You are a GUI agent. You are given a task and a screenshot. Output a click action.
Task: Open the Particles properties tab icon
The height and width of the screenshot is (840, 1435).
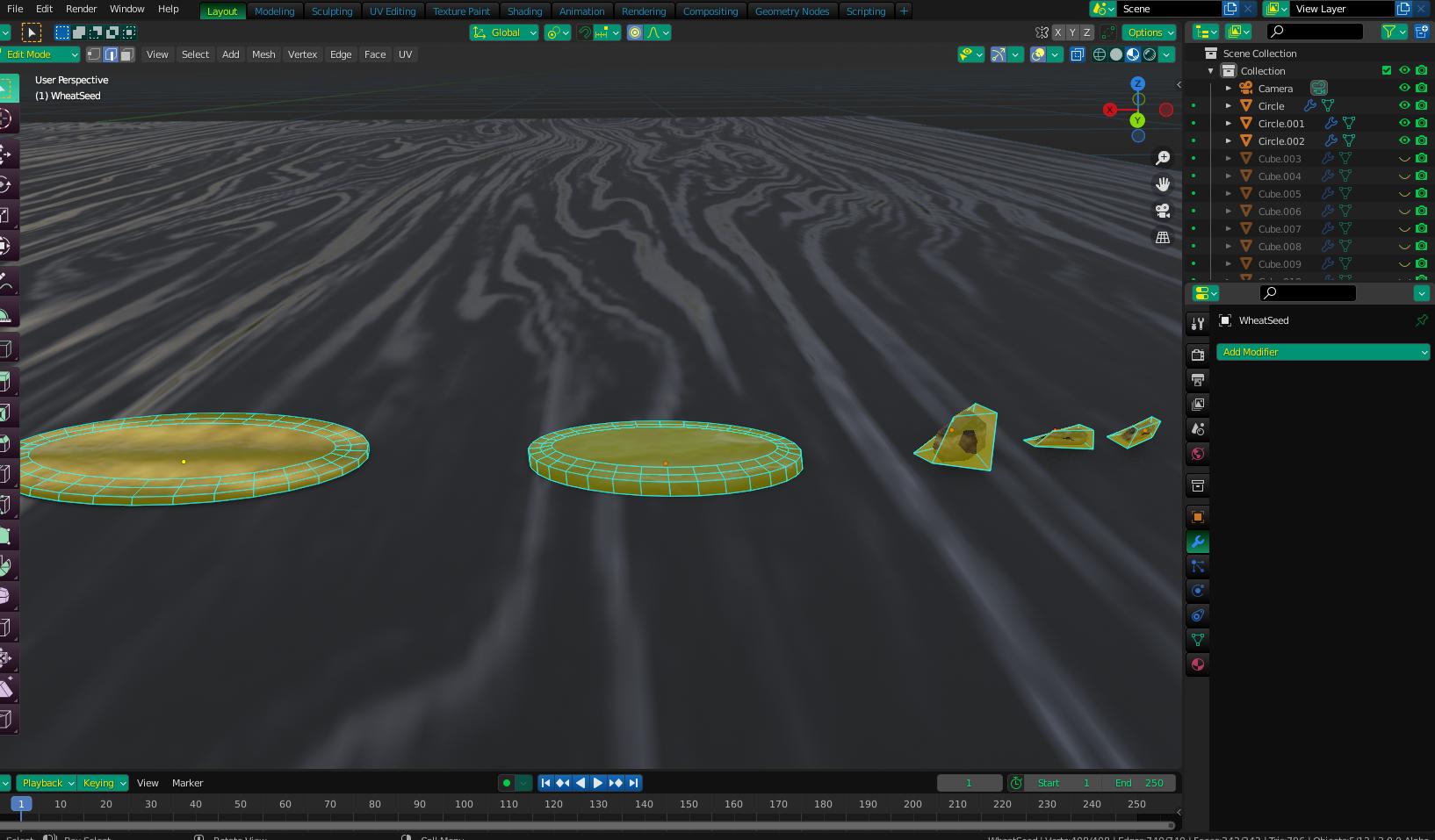[x=1197, y=566]
